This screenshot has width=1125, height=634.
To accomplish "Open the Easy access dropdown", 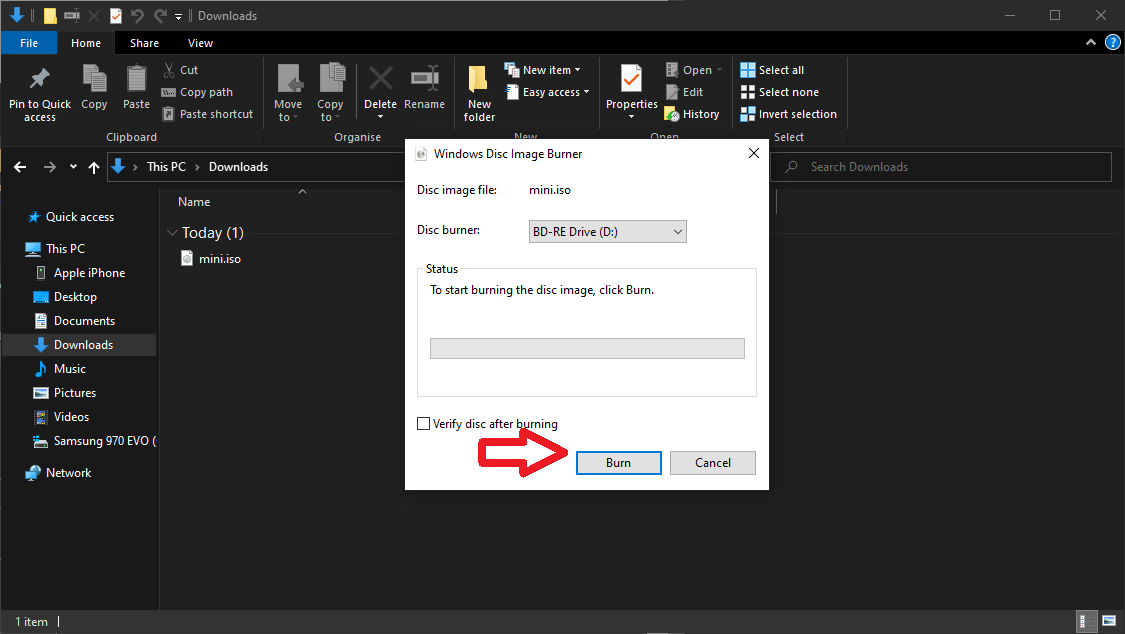I will tap(547, 92).
